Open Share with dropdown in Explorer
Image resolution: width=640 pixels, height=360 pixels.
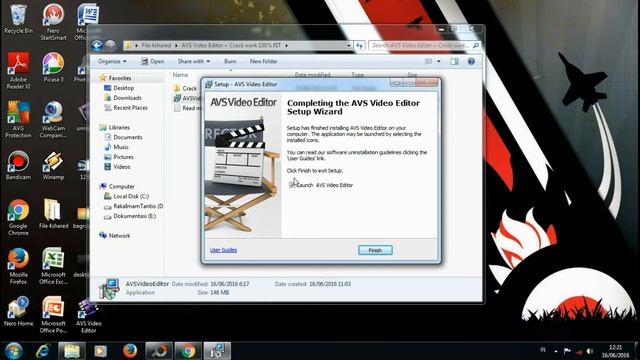click(x=193, y=61)
